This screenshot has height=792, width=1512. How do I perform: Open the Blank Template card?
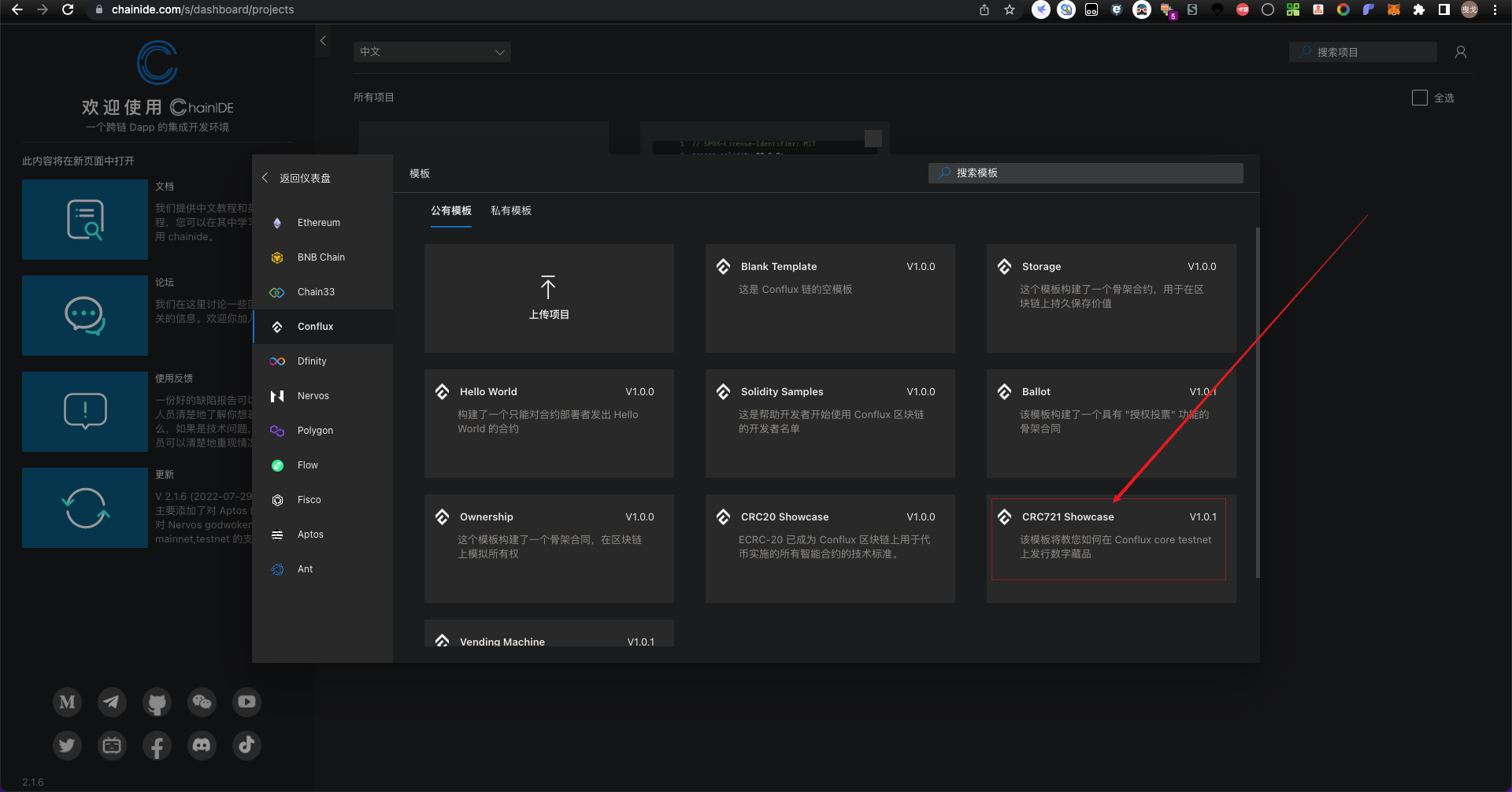click(x=830, y=298)
